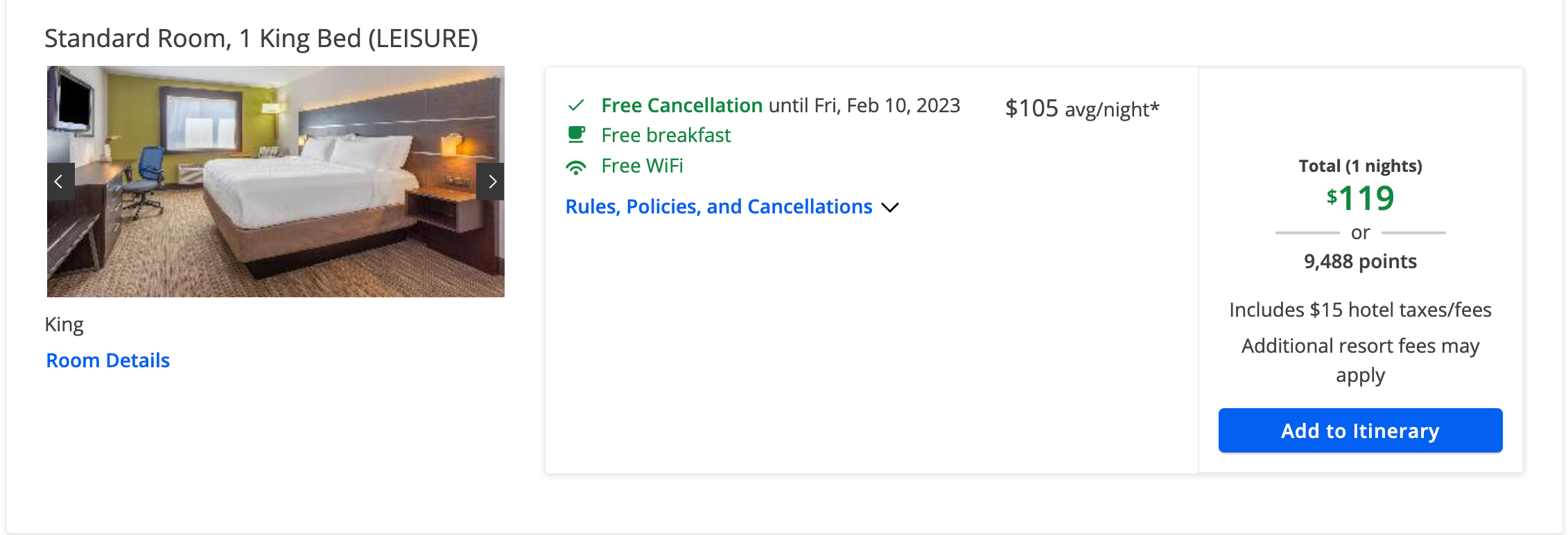Click the WiFi signal icon
The image size is (1568, 535).
576,166
